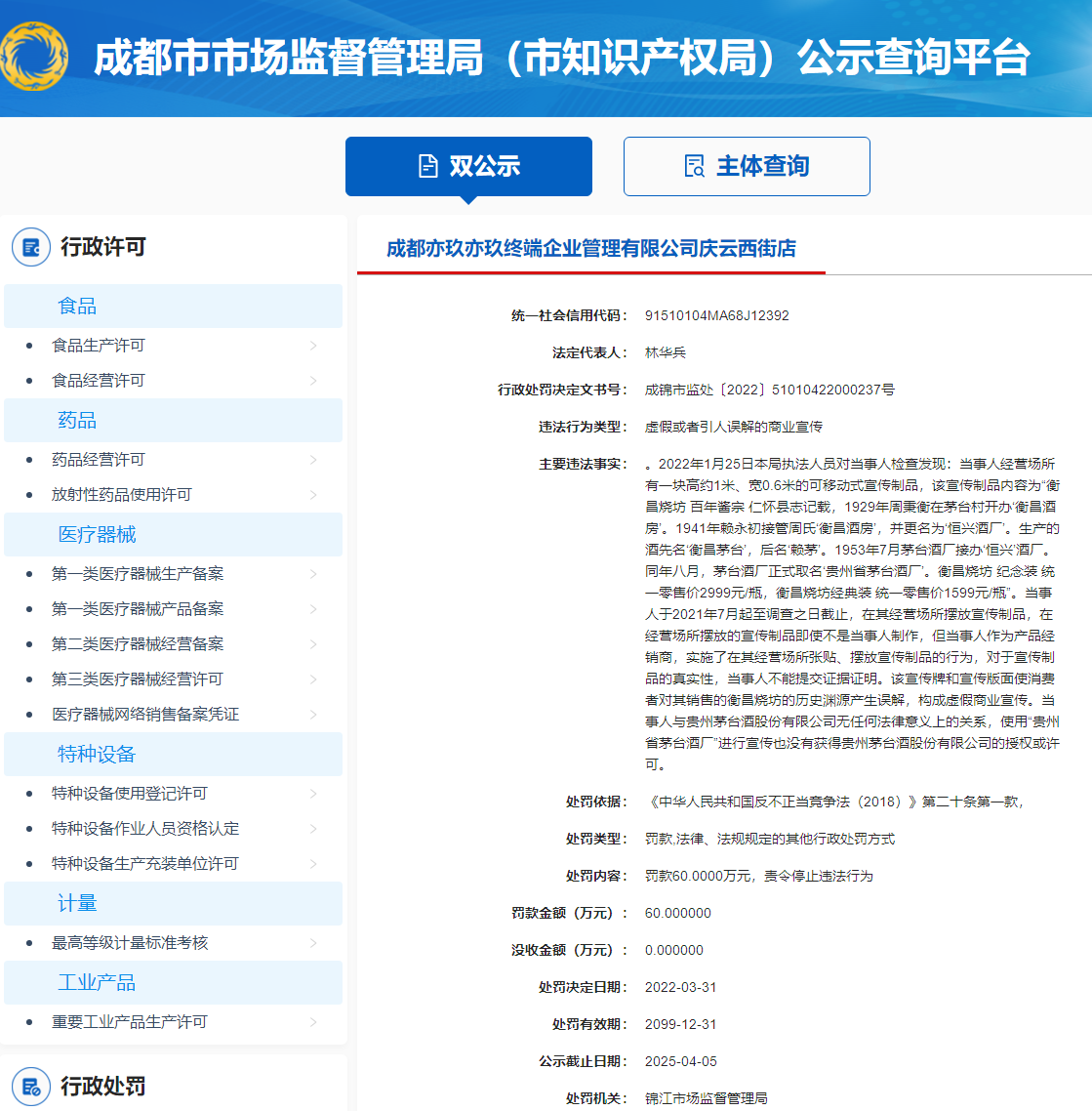Click decision date 2022-03-31
This screenshot has height=1111, width=1092.
(x=680, y=987)
